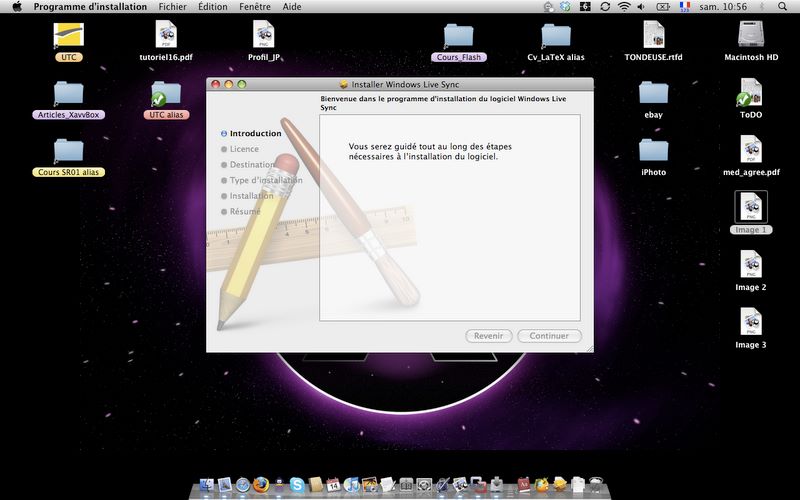The image size is (800, 500).
Task: Select the Profil_JP file on the desktop
Action: click(264, 41)
